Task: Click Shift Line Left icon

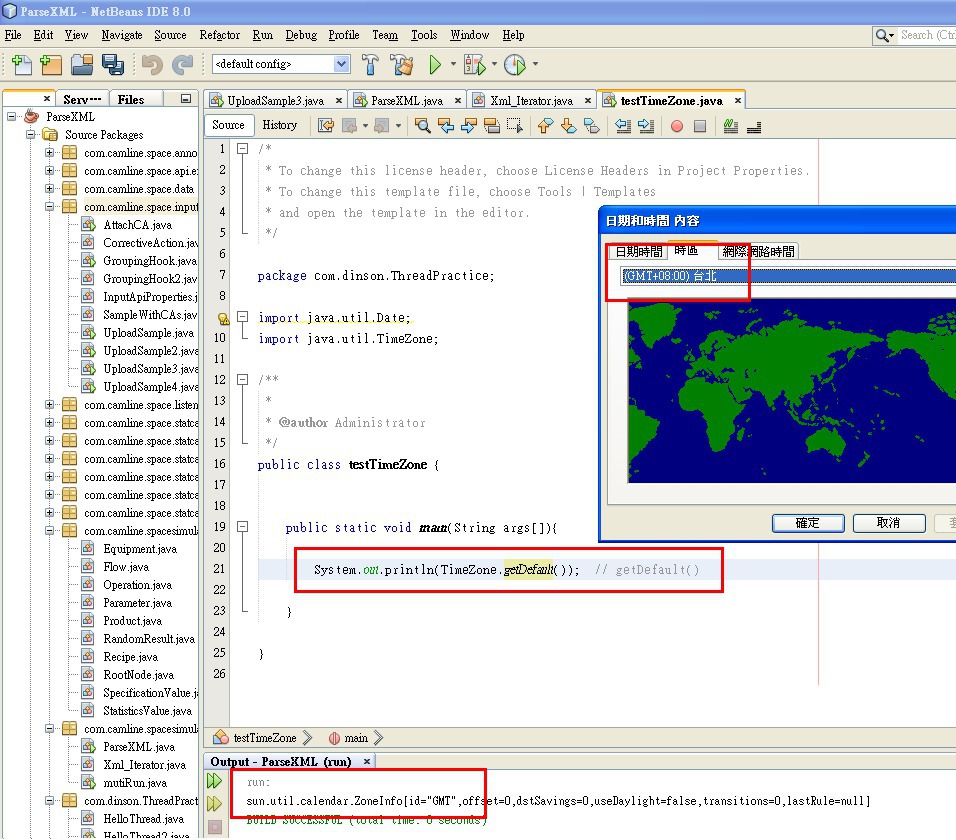Action: click(x=622, y=126)
